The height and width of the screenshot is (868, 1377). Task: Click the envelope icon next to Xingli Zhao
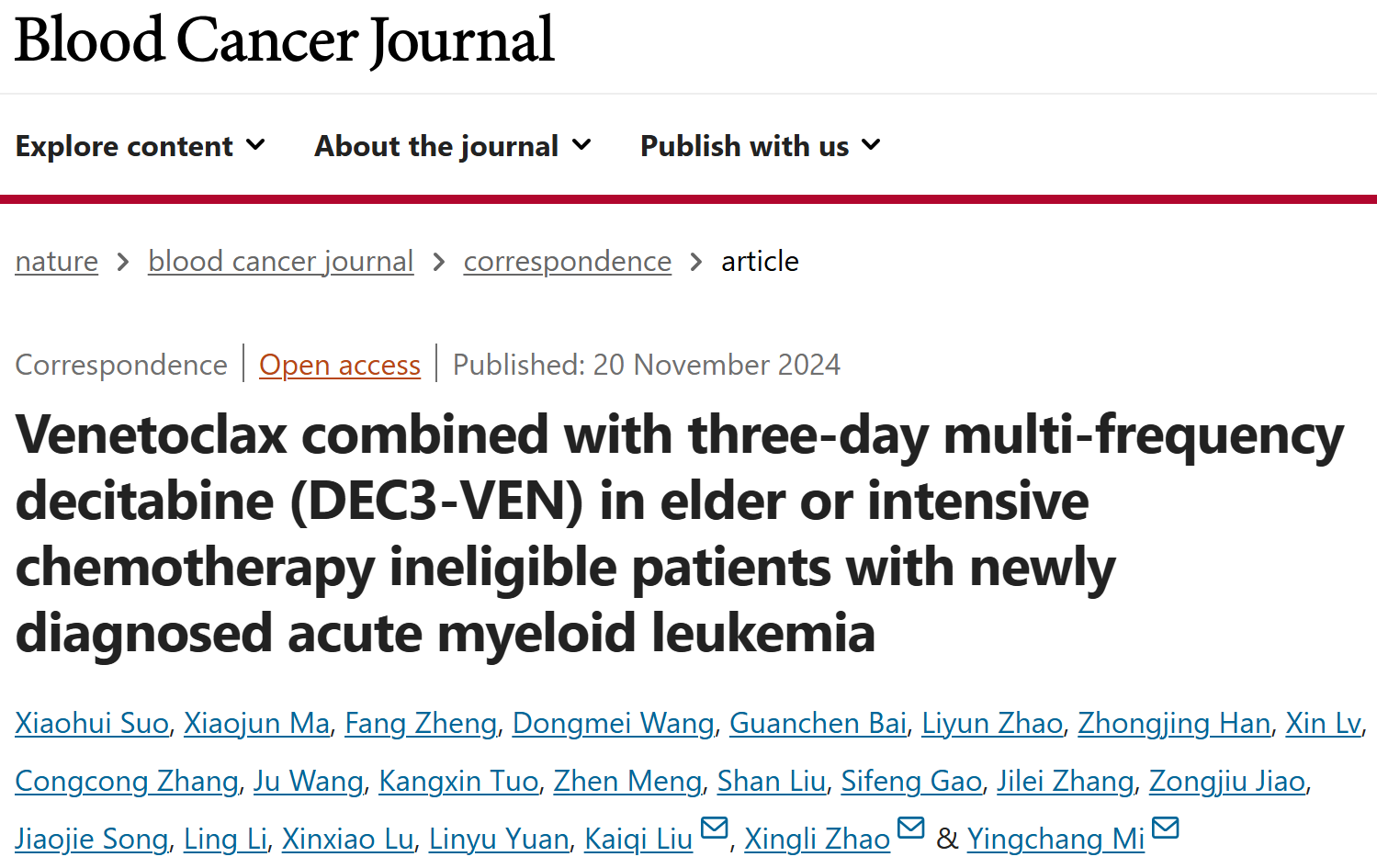pos(911,828)
